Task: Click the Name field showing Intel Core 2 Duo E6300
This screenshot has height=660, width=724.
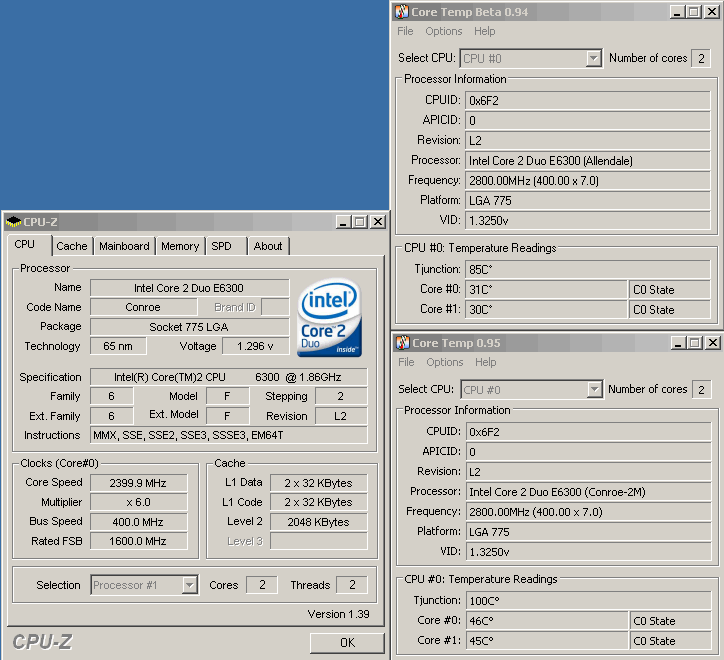Action: point(190,288)
